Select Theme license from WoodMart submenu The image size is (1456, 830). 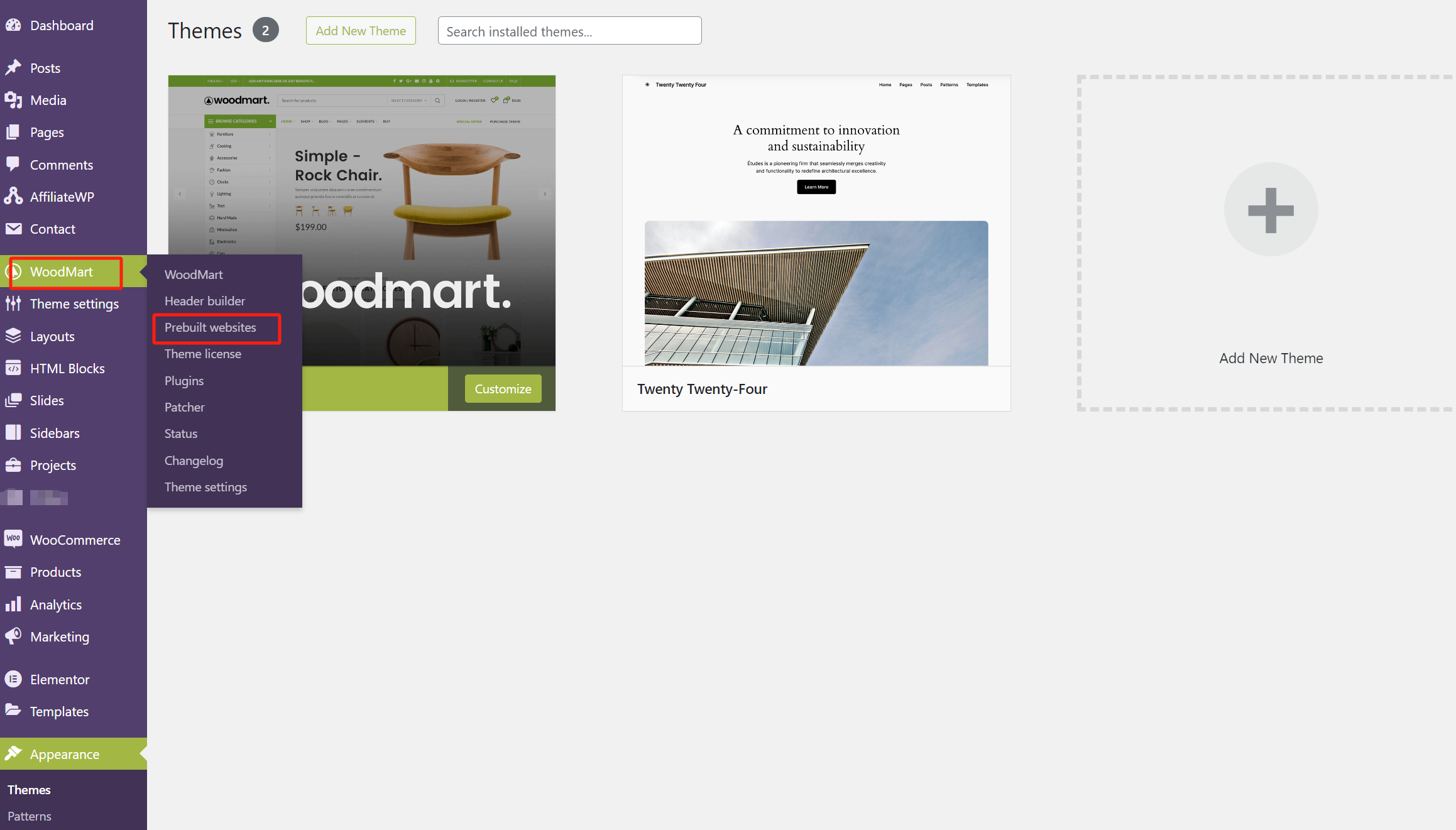click(202, 353)
